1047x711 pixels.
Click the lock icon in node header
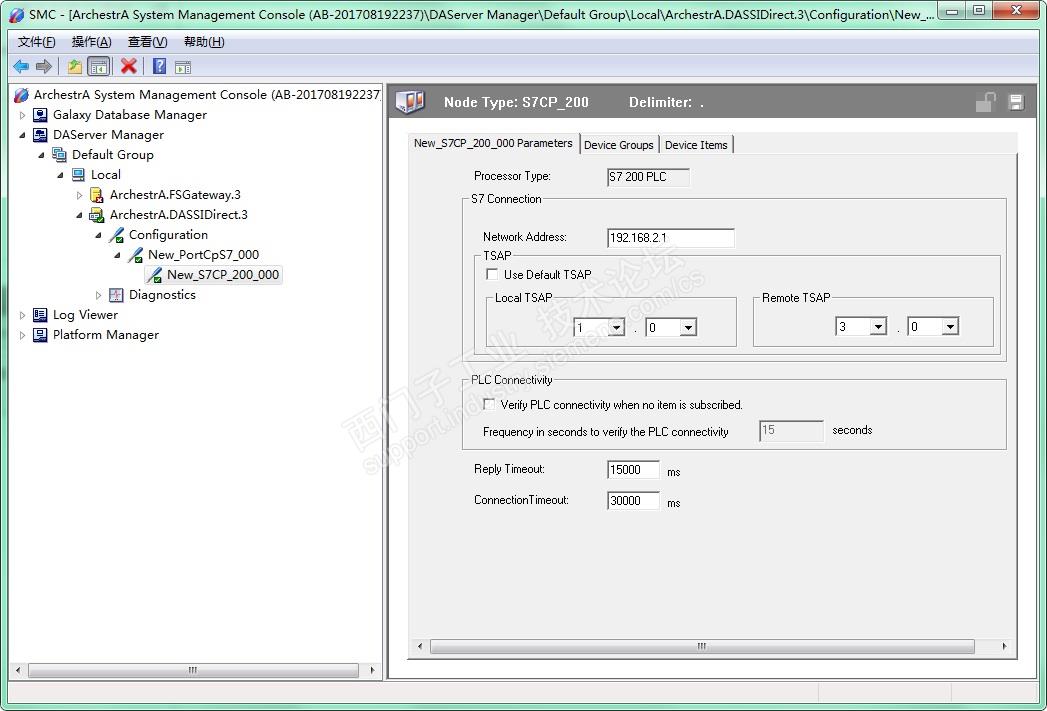click(986, 102)
